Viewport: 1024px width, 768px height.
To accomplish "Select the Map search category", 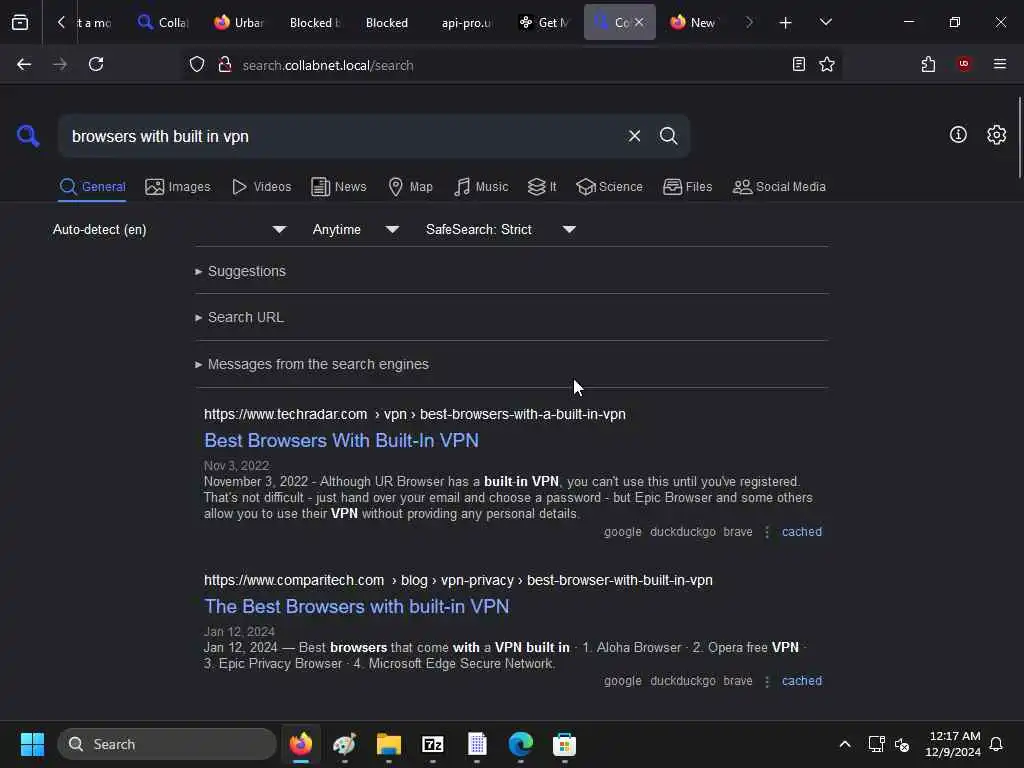I will (410, 187).
